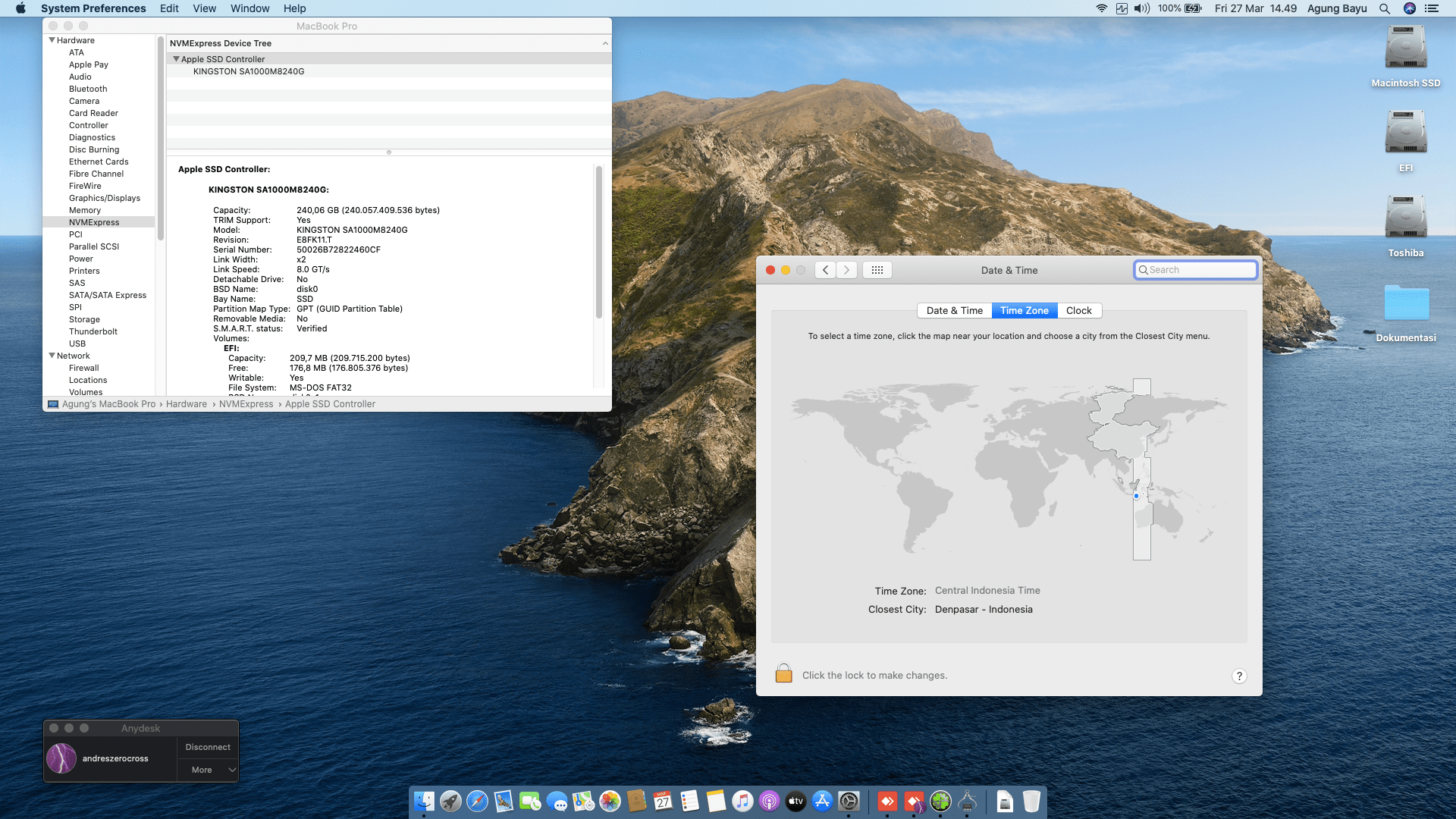
Task: Switch to the Date & Time tab
Action: pyautogui.click(x=954, y=310)
